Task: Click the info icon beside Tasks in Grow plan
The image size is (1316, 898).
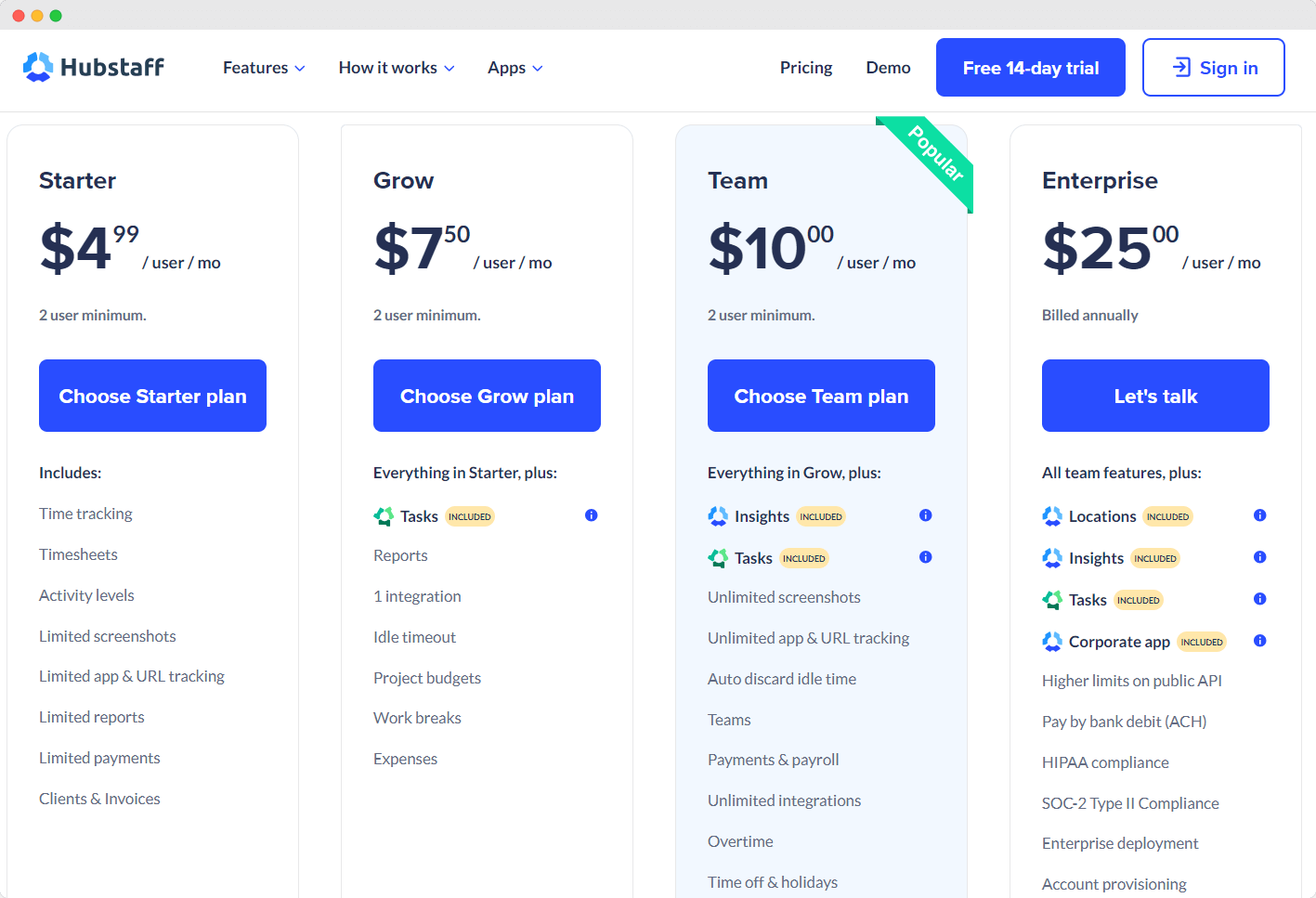Action: pyautogui.click(x=592, y=514)
